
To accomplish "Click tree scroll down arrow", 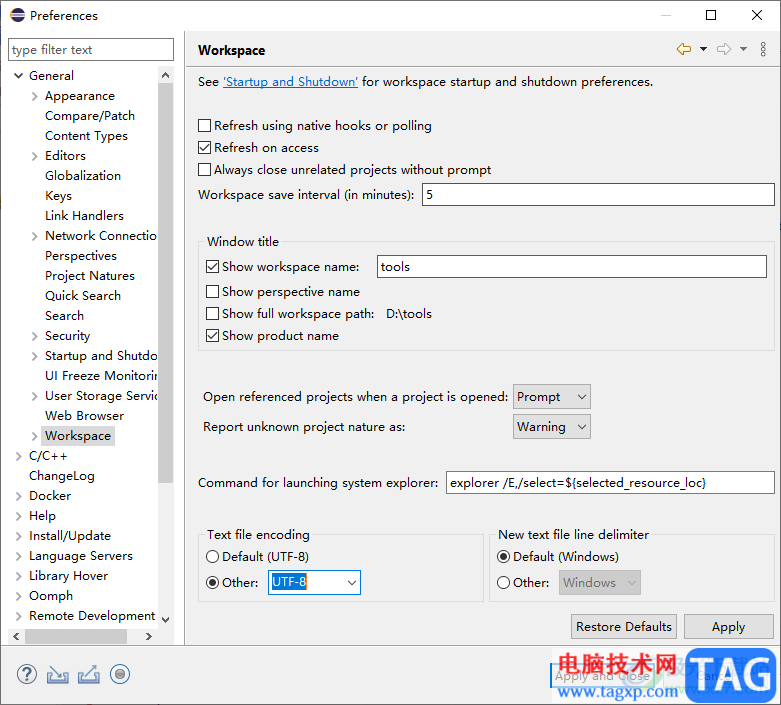I will (165, 619).
